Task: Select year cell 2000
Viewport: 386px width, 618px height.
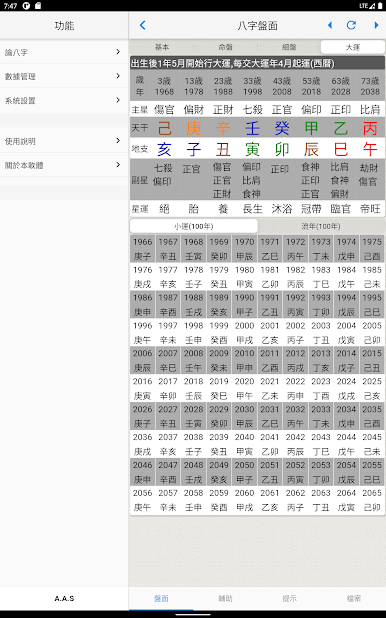Action: pyautogui.click(x=244, y=332)
